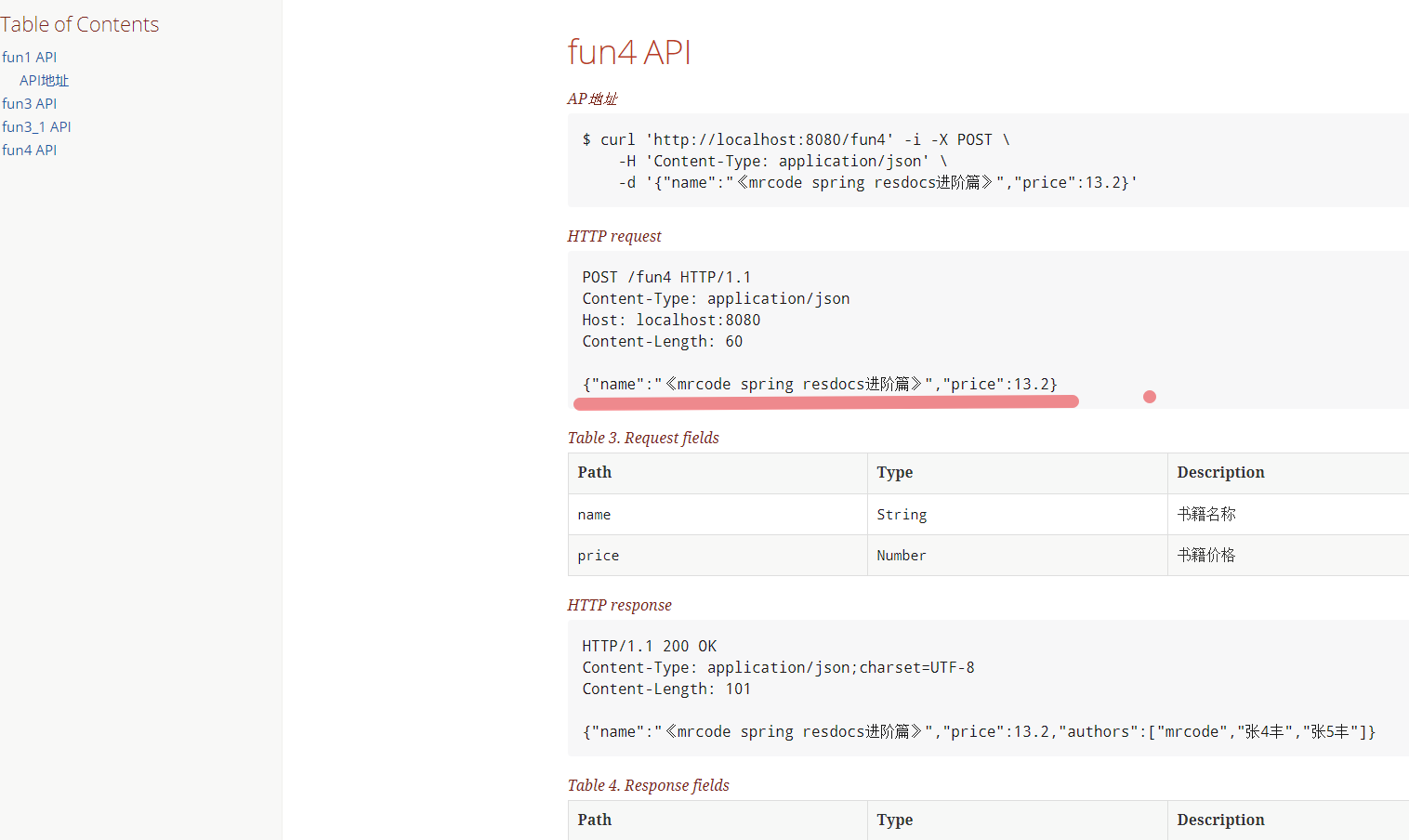Image resolution: width=1409 pixels, height=840 pixels.
Task: Select the name row path cell
Action: coord(595,515)
